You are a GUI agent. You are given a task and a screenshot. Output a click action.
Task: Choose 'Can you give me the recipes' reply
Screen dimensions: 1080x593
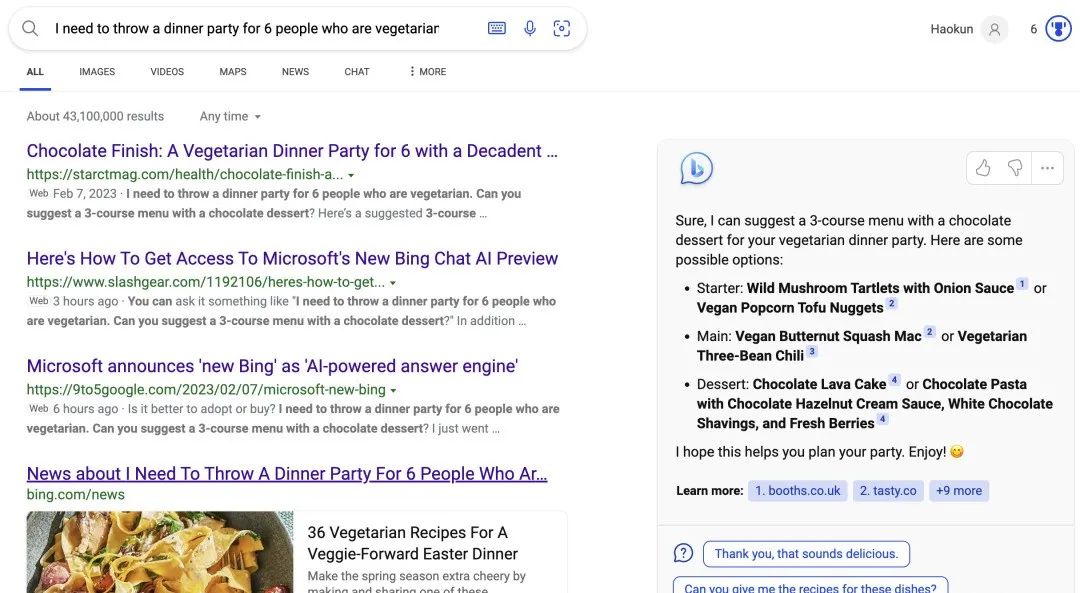click(810, 586)
